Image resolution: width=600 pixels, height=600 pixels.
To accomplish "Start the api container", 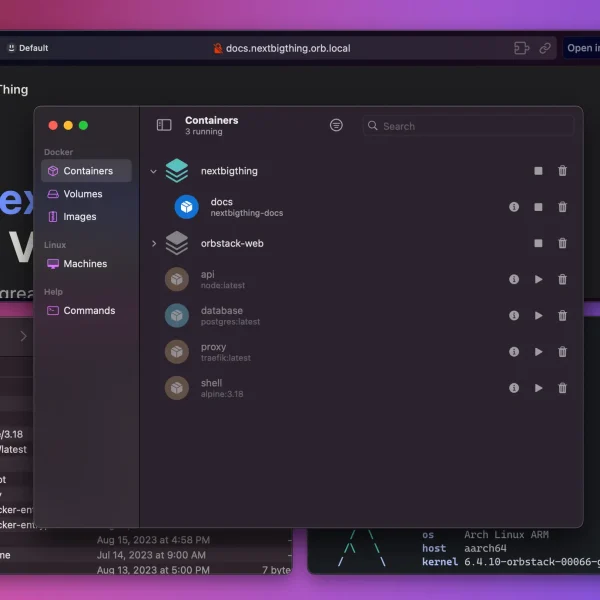I will (538, 279).
